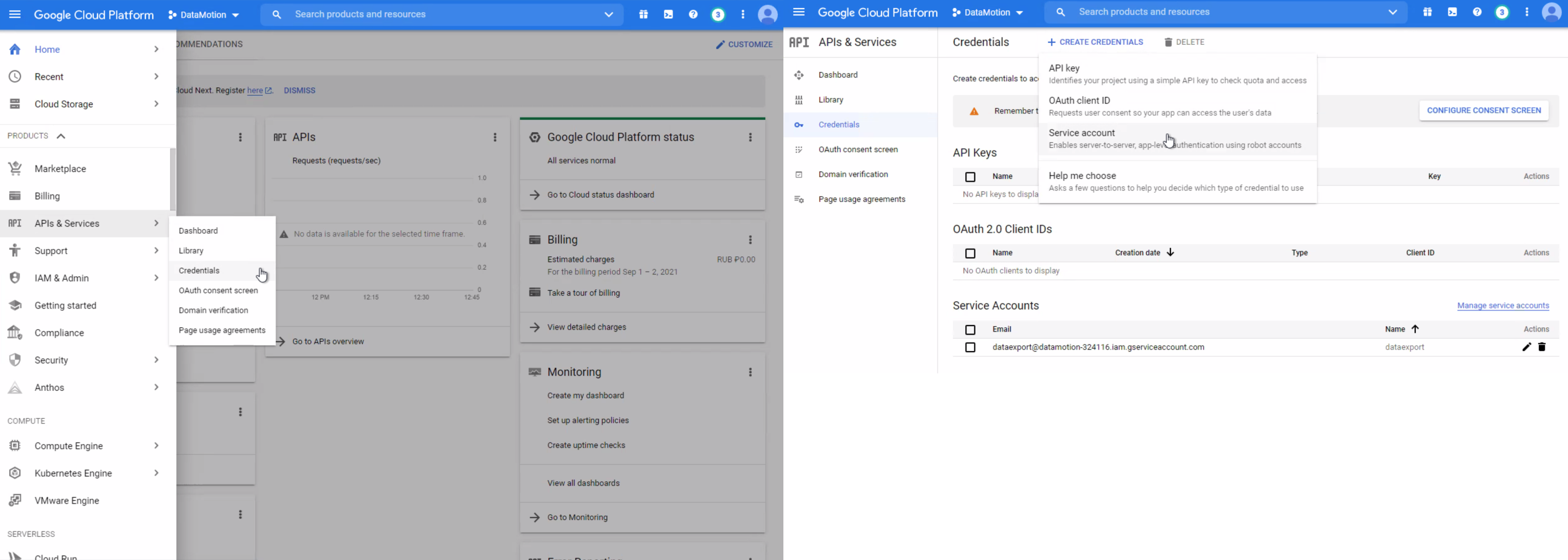Expand Home submenu chevron

point(156,49)
